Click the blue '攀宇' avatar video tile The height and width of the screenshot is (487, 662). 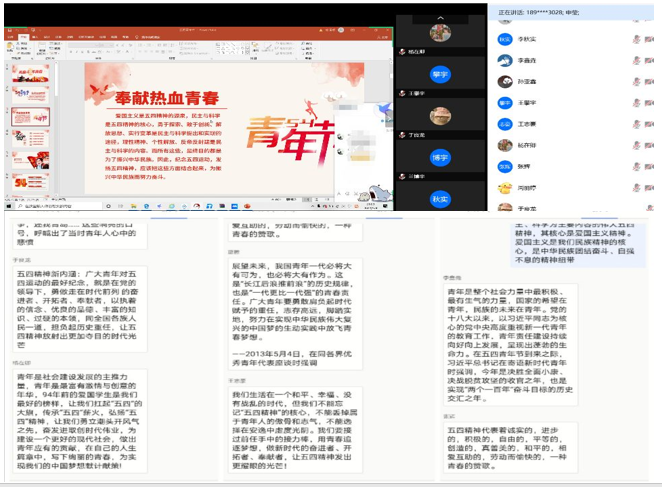click(x=440, y=73)
